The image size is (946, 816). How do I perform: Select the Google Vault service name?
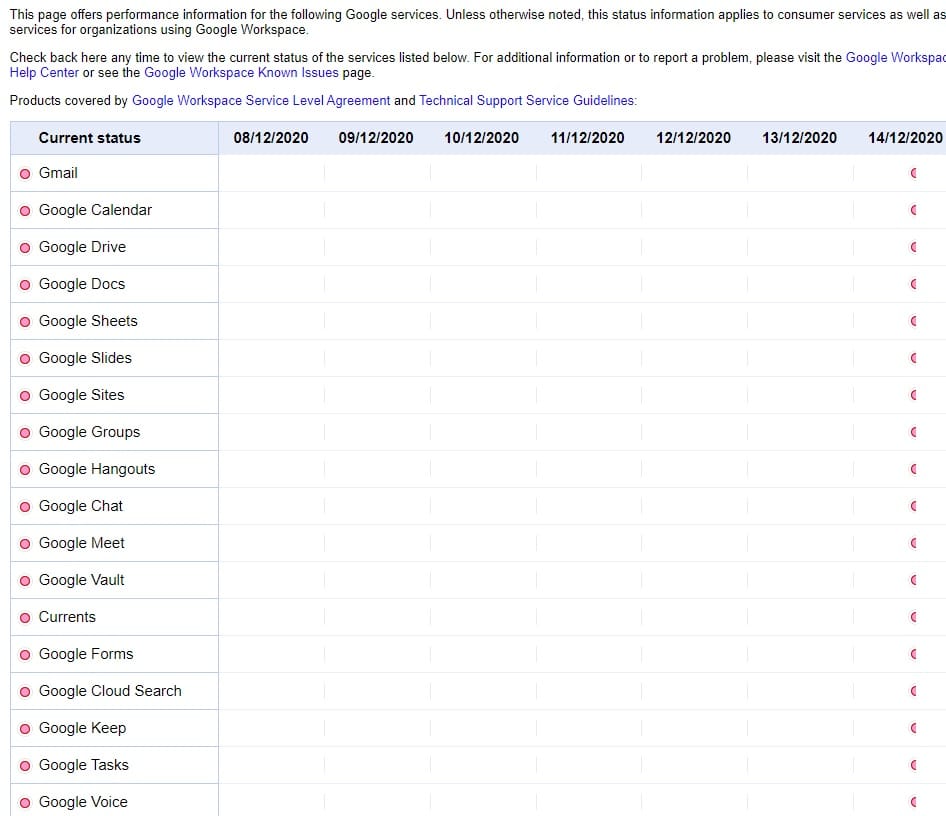pyautogui.click(x=81, y=580)
